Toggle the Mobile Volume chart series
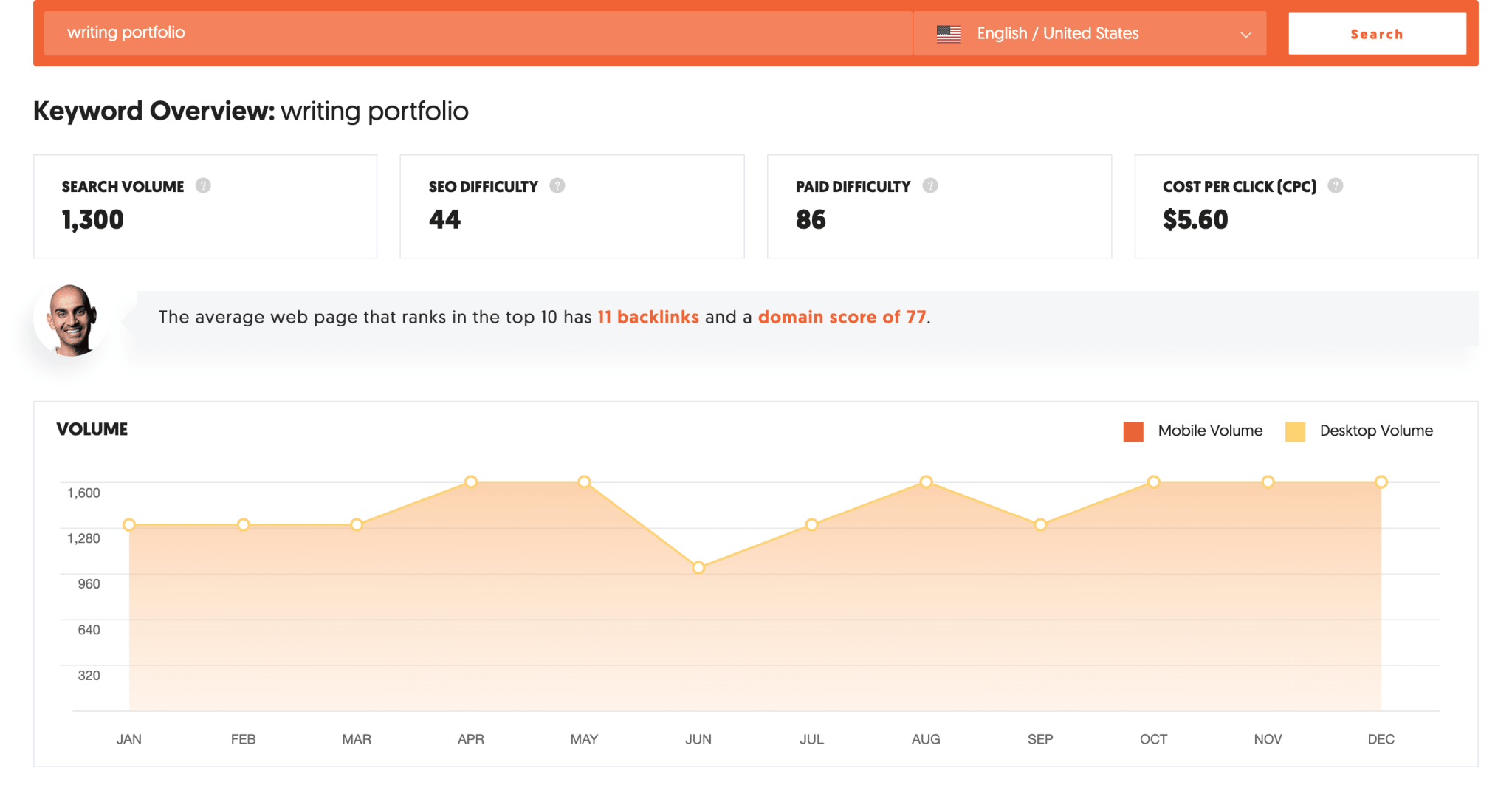 [1192, 430]
